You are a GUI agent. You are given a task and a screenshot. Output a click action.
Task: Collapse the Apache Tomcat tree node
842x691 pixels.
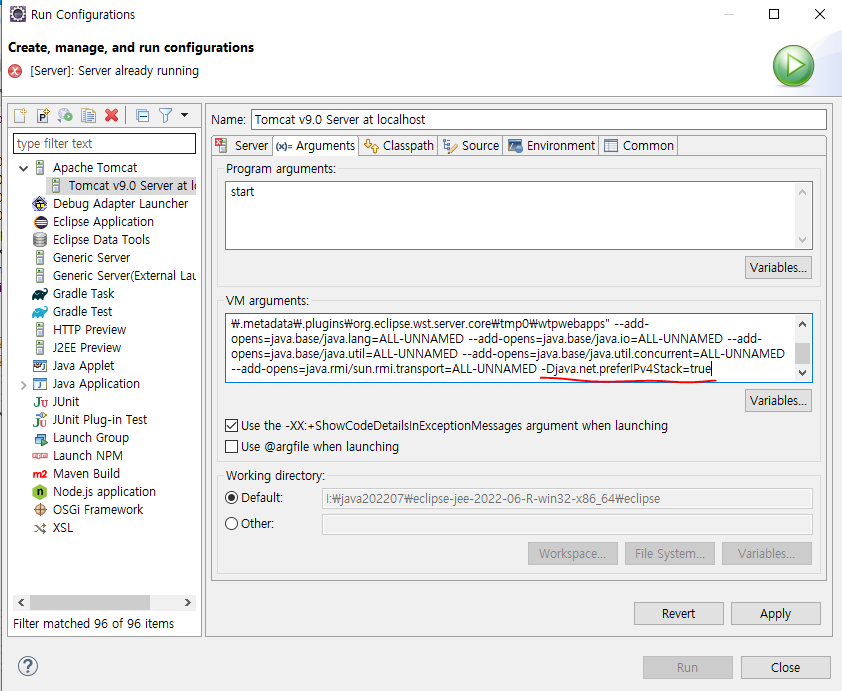(x=23, y=168)
